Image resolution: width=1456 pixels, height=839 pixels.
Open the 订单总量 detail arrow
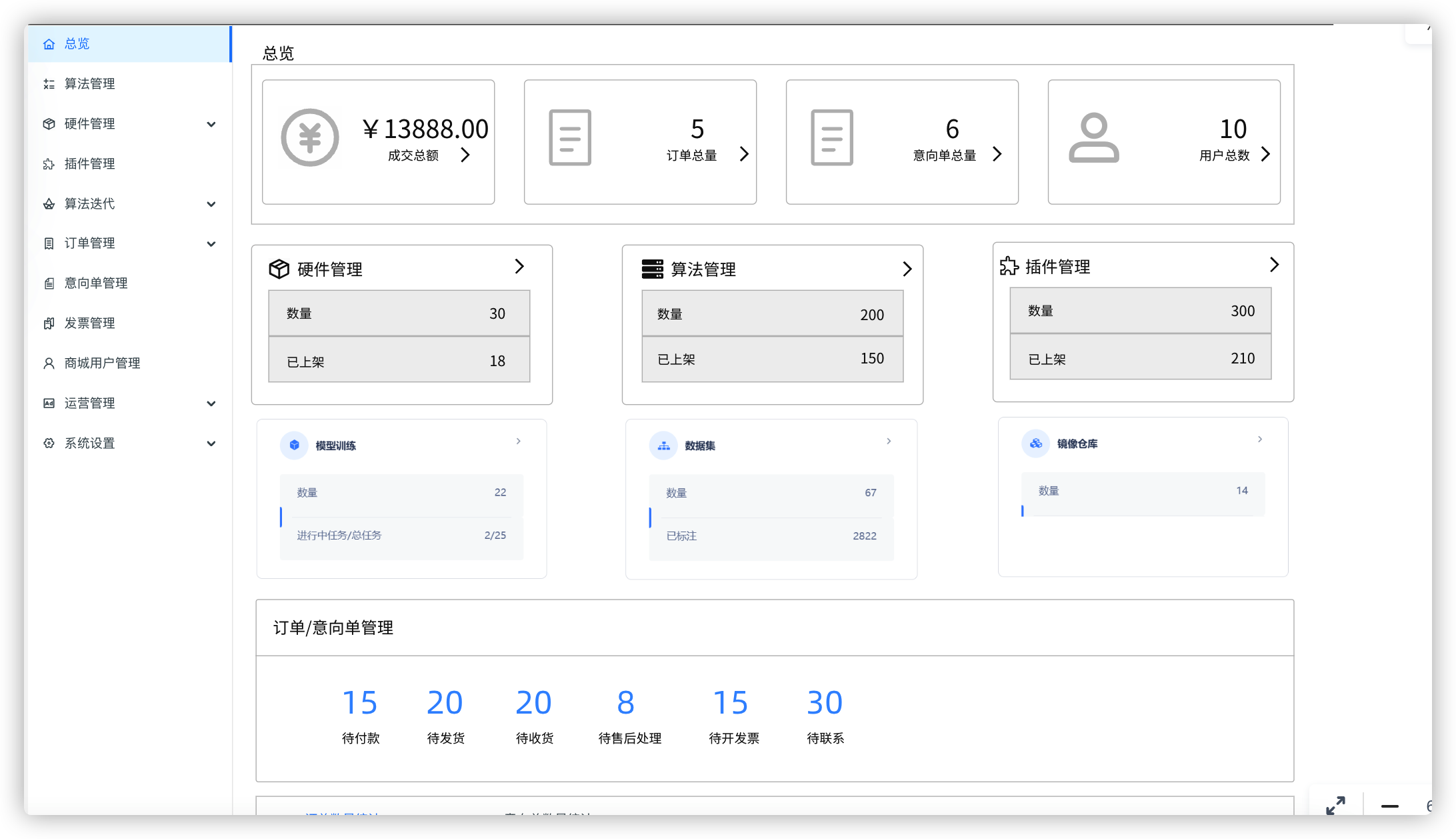point(744,154)
